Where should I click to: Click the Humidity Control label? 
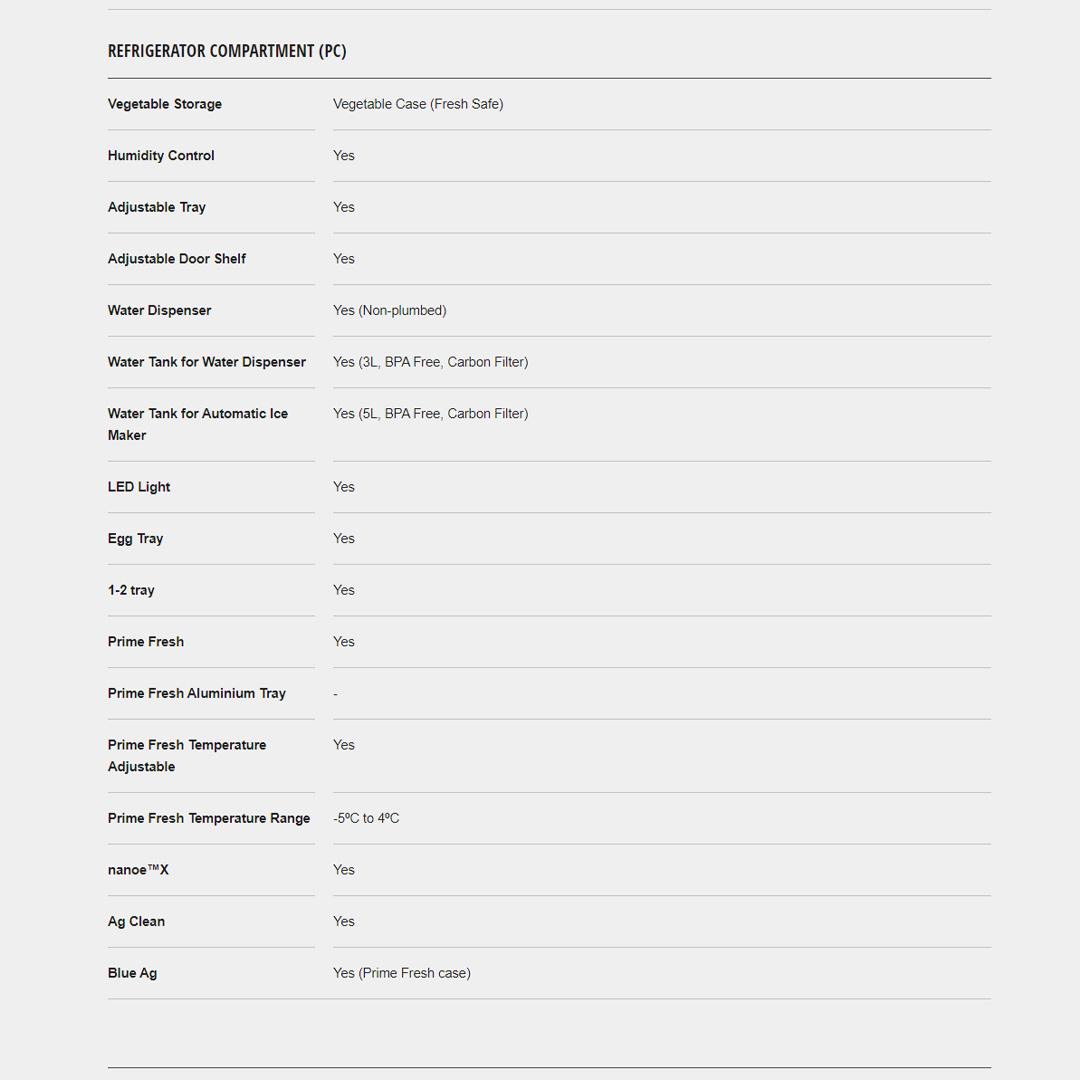[x=161, y=156]
